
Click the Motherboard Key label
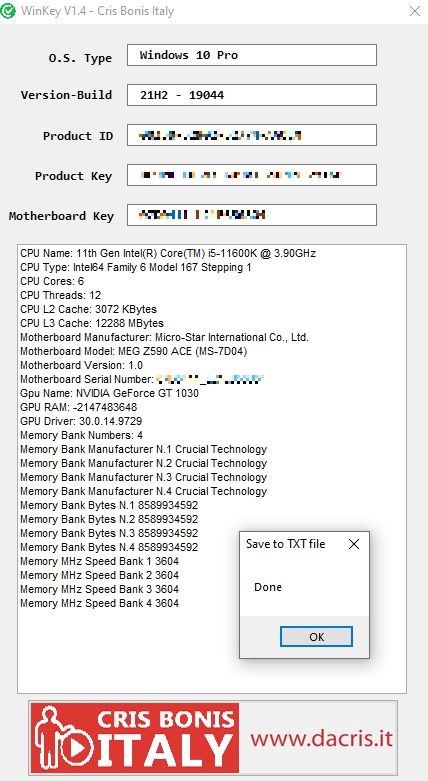(61, 216)
